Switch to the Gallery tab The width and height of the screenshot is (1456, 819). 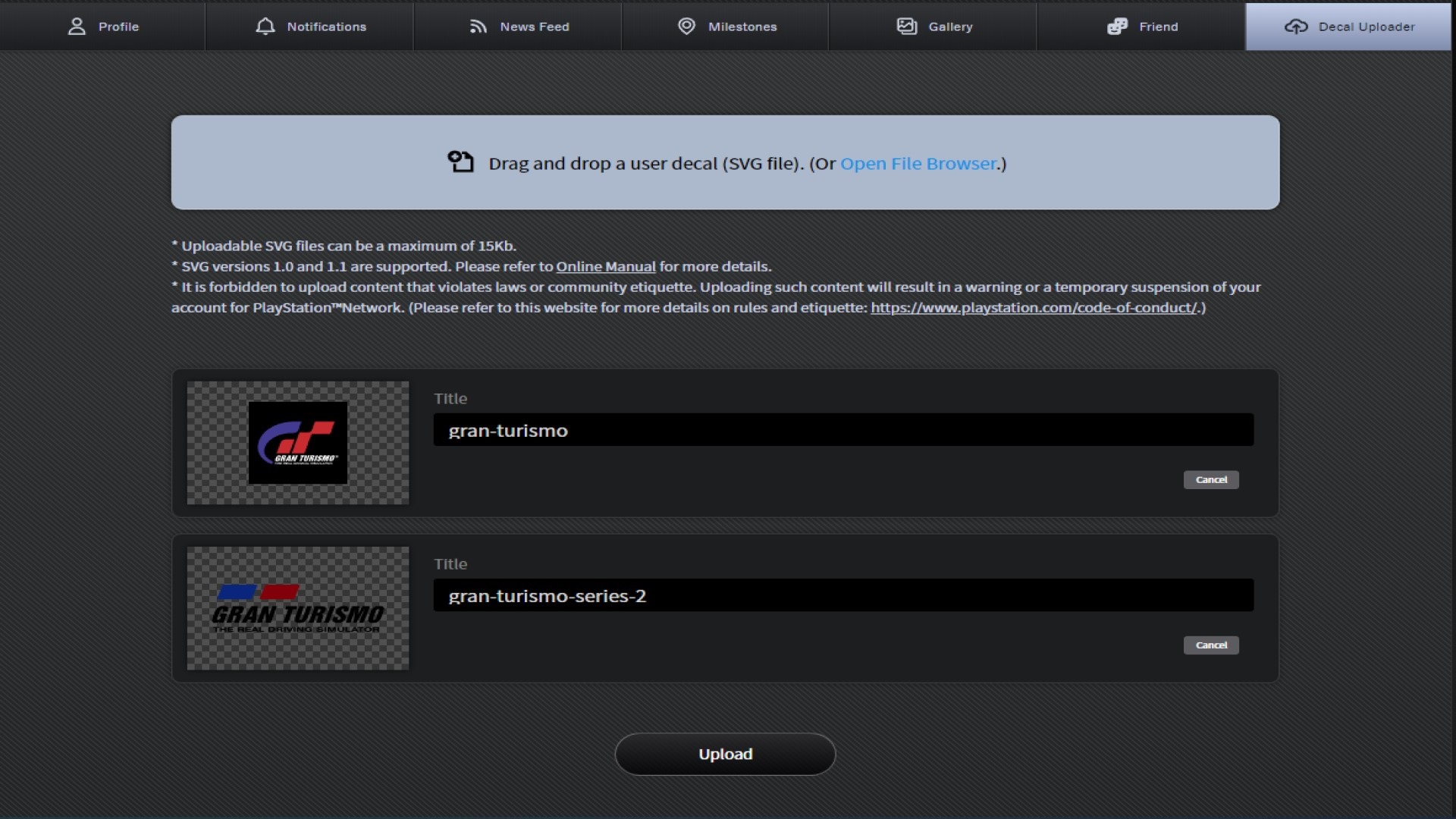pyautogui.click(x=949, y=27)
